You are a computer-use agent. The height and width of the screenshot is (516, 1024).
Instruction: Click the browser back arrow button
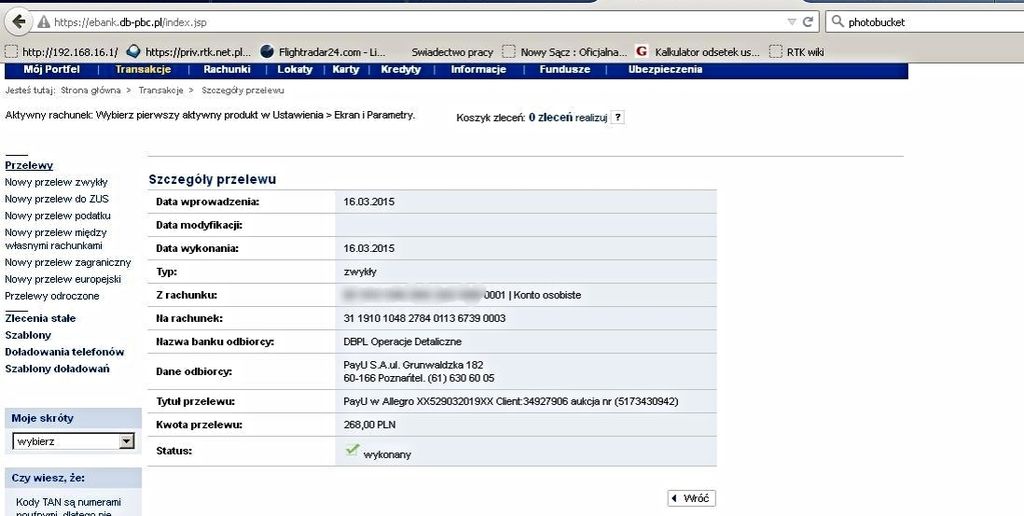pos(17,21)
